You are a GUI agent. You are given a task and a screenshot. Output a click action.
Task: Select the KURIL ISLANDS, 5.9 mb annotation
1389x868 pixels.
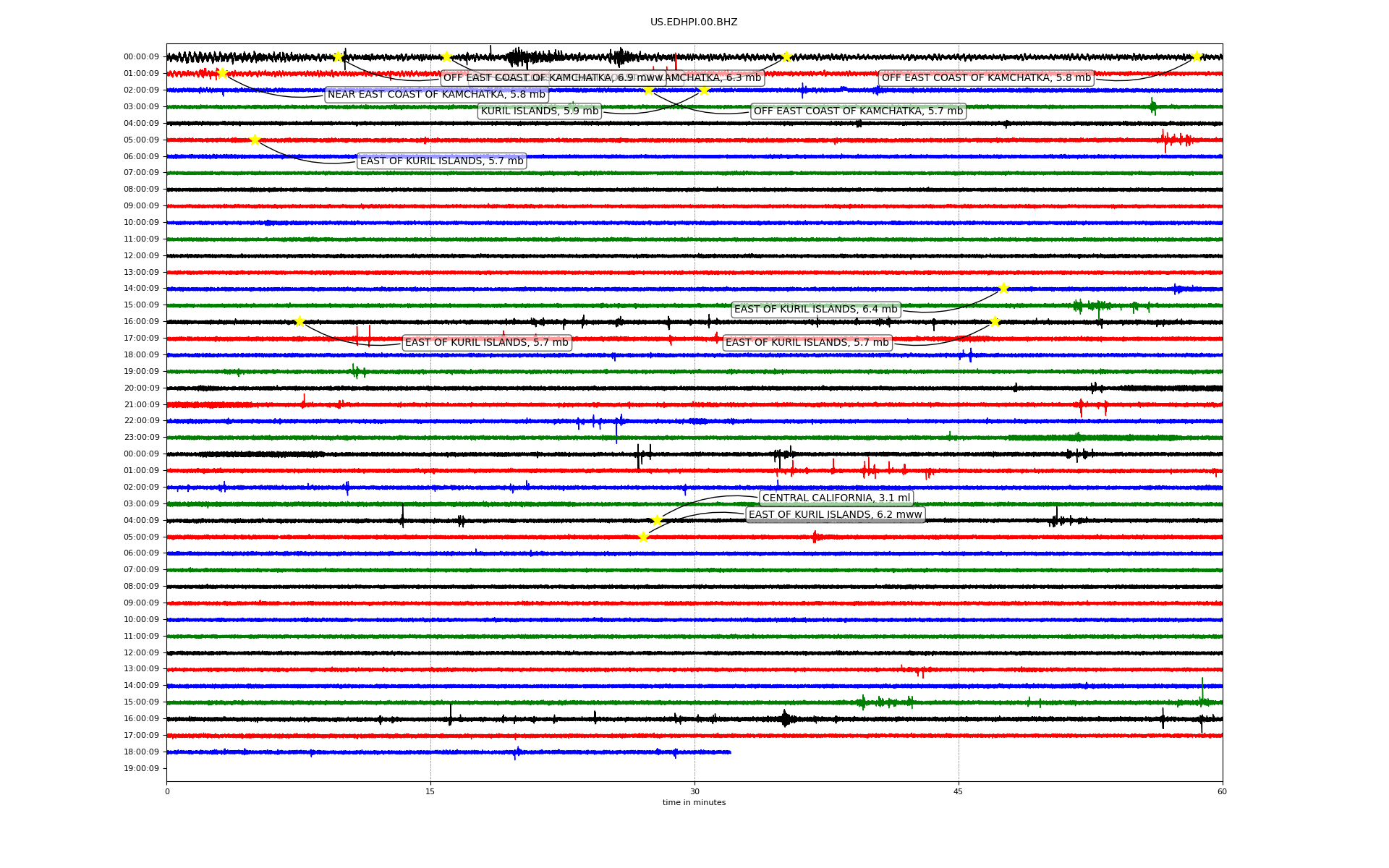[x=540, y=111]
